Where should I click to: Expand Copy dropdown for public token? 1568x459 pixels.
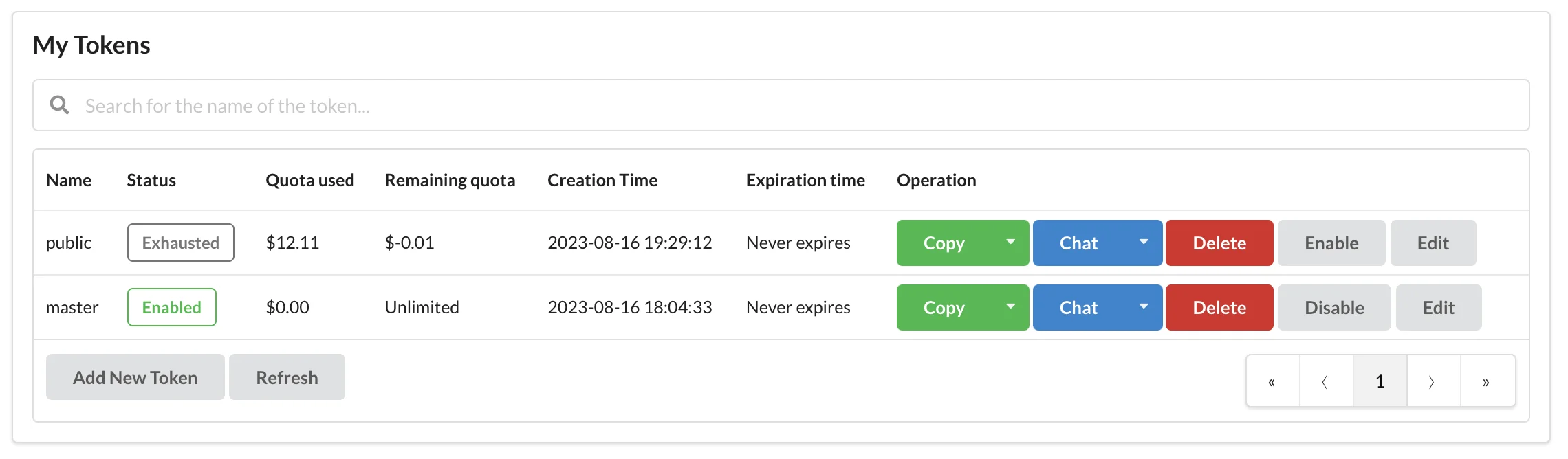point(1010,243)
